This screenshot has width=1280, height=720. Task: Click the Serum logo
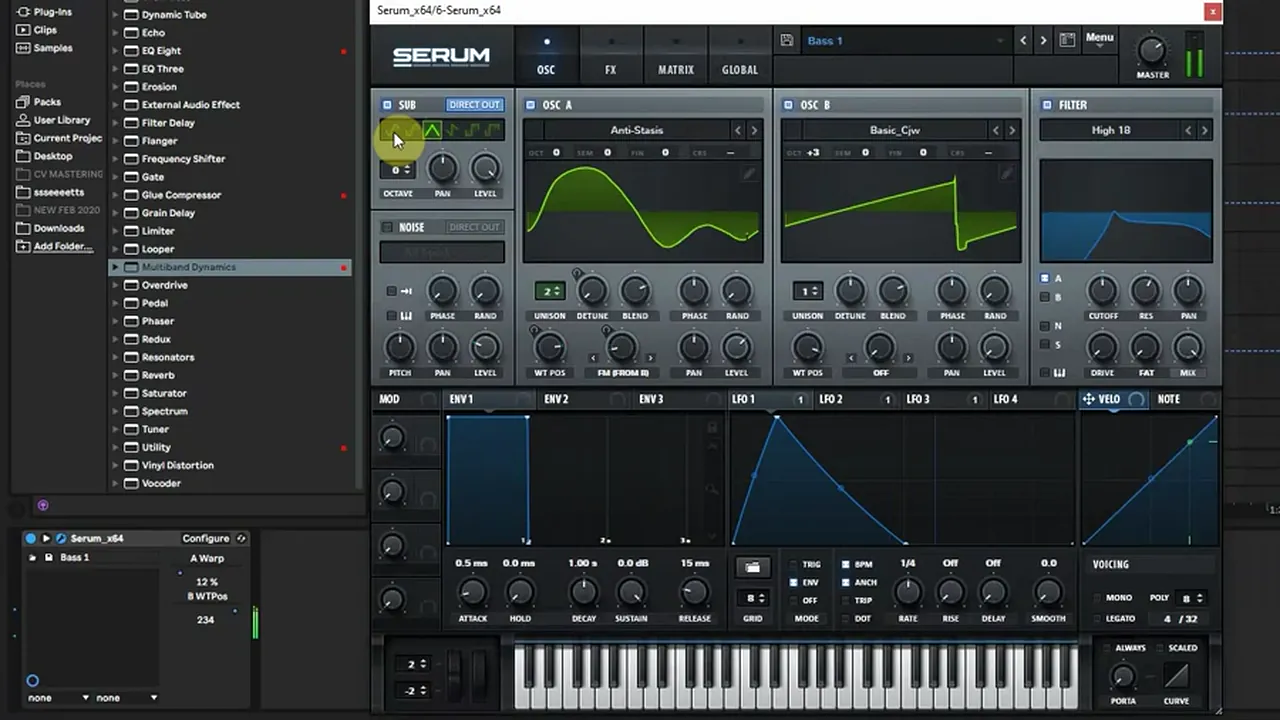coord(441,57)
